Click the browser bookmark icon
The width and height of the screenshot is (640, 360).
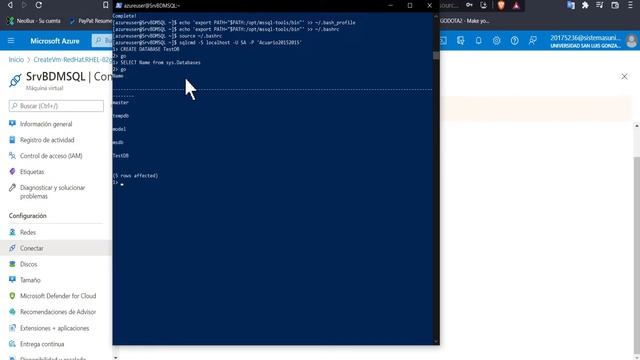coord(106,5)
